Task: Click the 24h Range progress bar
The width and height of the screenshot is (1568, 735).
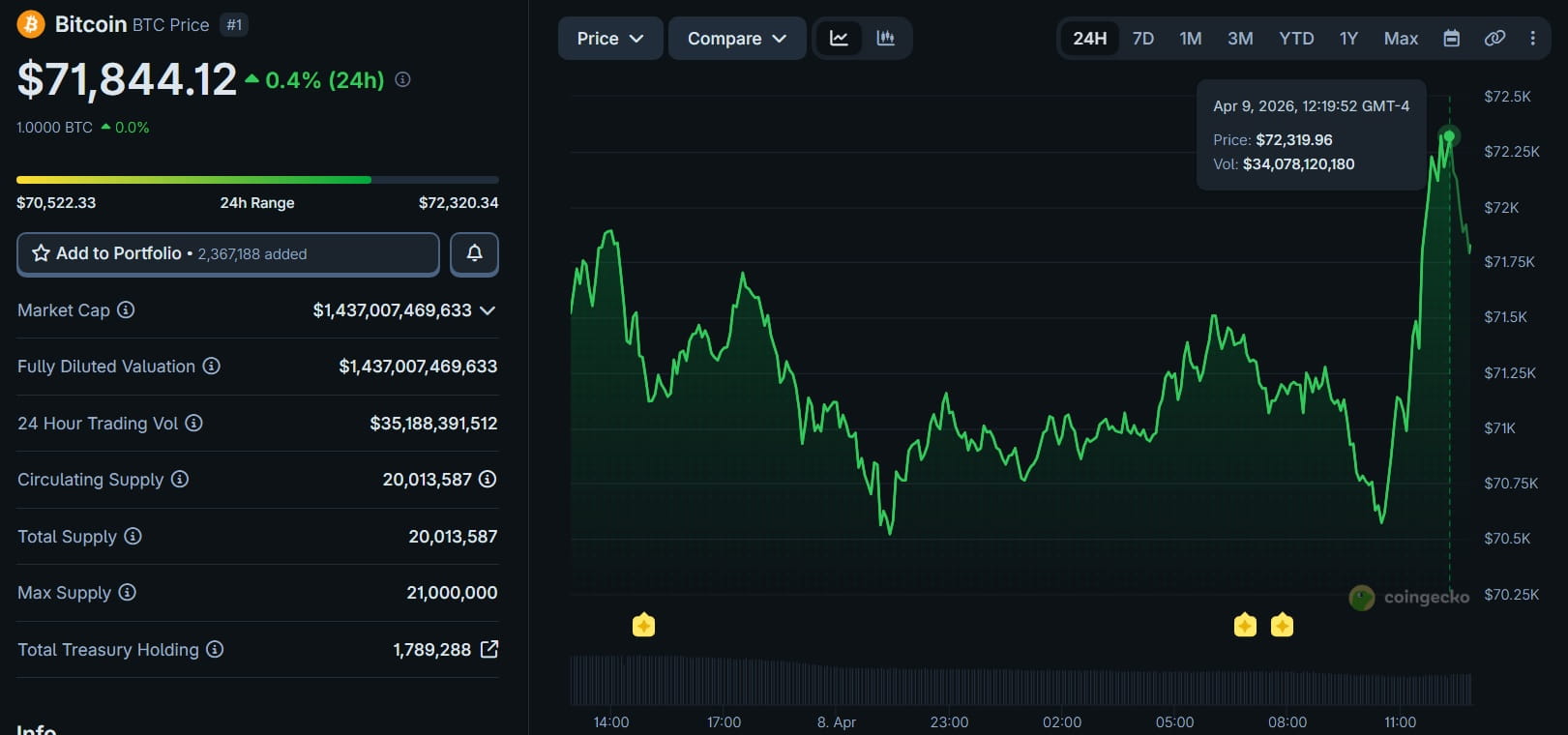Action: click(x=257, y=180)
